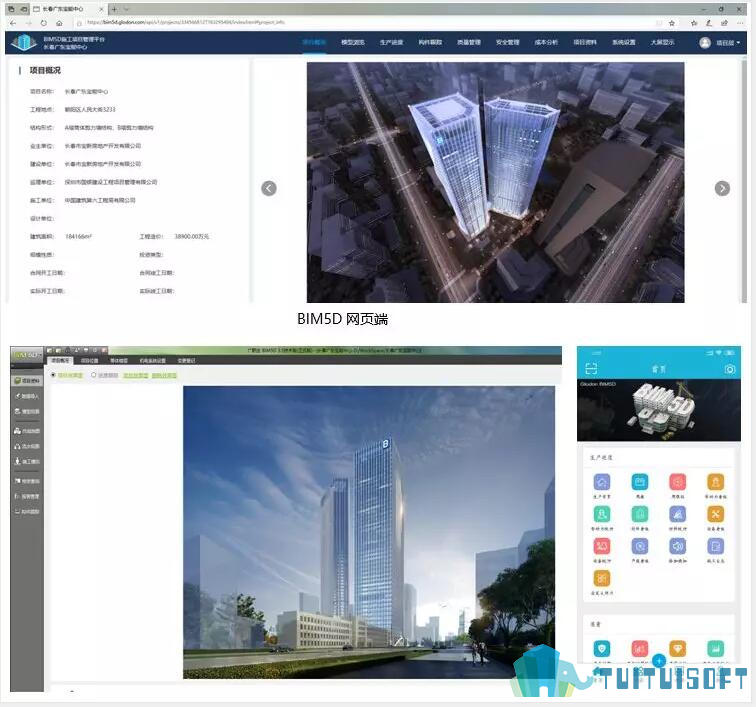
Task: Open the construction simulation module in sidebar
Action: (27, 462)
